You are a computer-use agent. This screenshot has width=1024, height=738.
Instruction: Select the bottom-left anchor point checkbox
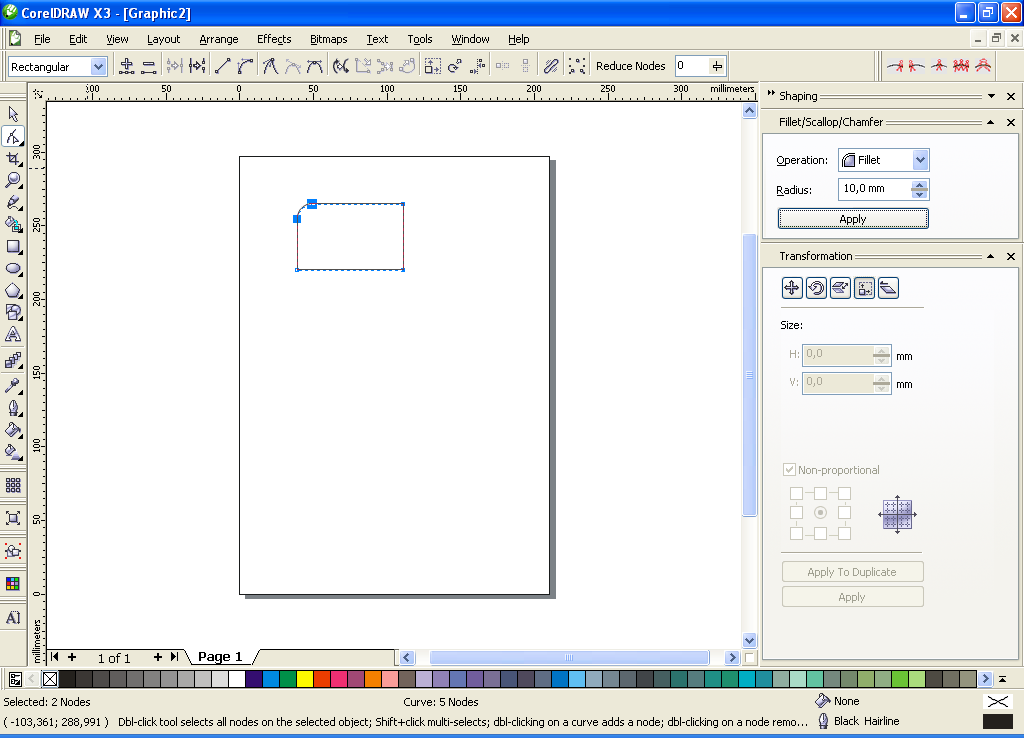pyautogui.click(x=796, y=534)
